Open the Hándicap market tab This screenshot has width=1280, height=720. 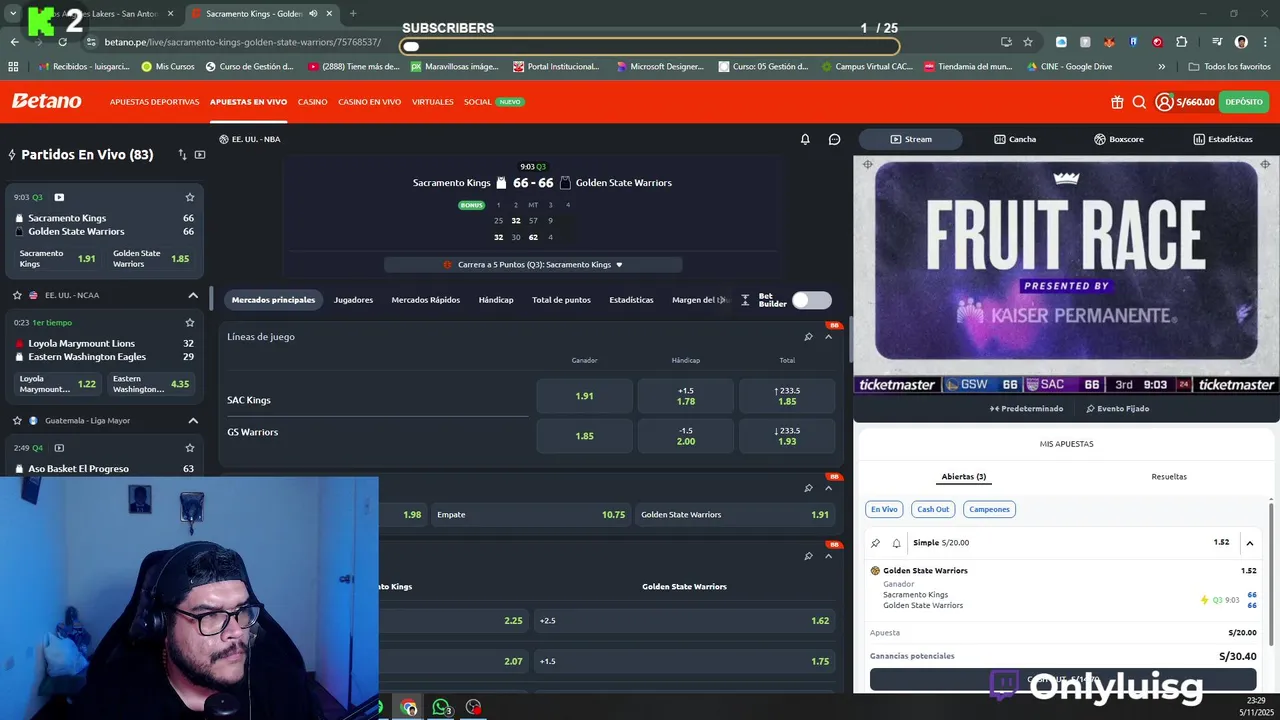click(x=496, y=300)
